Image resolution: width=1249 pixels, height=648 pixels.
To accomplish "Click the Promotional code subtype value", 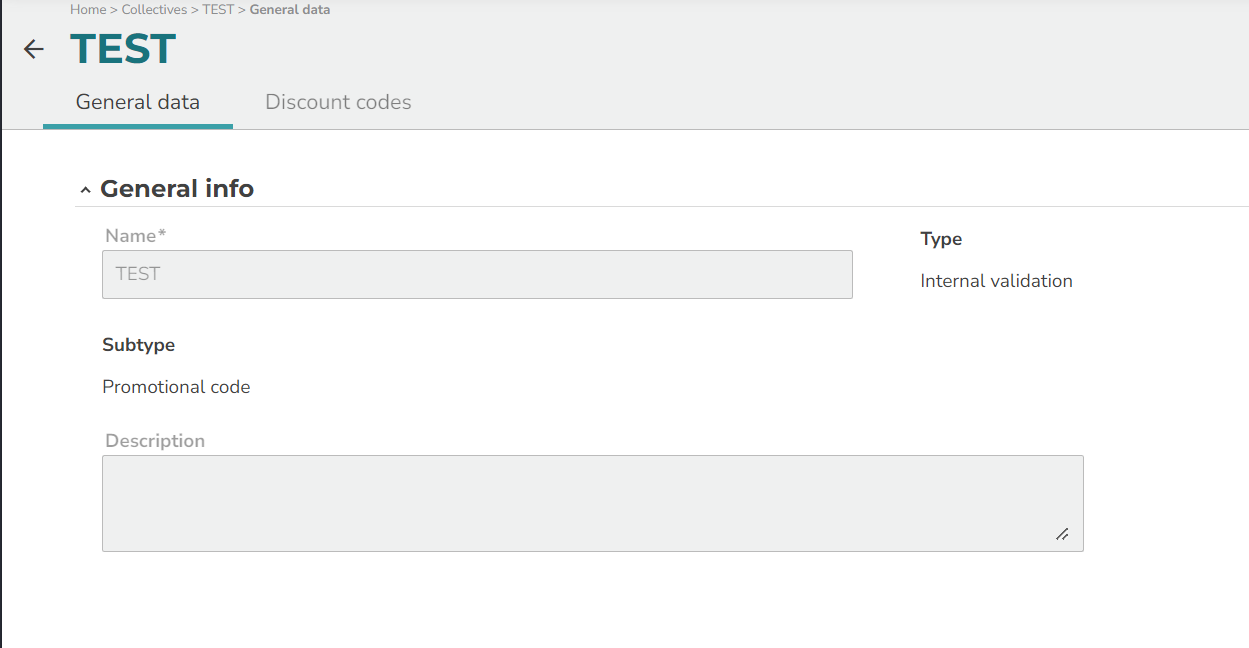I will 176,387.
